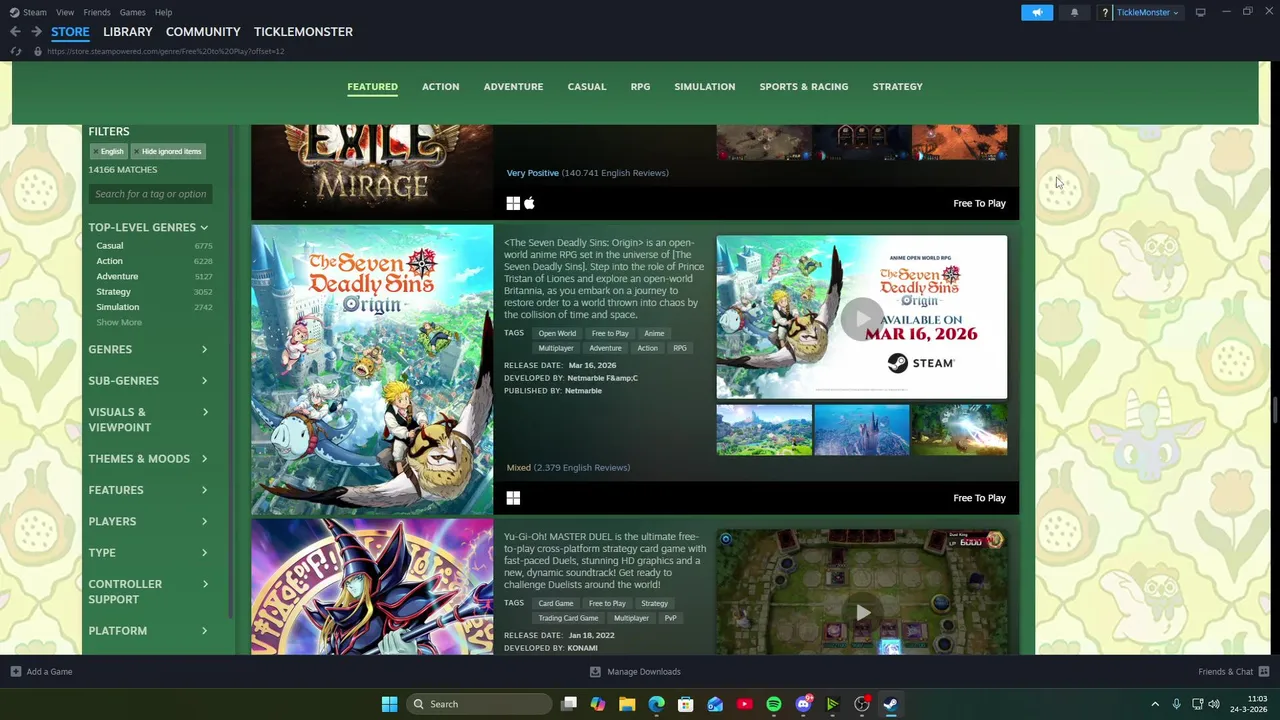Click the Steam taskbar icon

pyautogui.click(x=890, y=704)
